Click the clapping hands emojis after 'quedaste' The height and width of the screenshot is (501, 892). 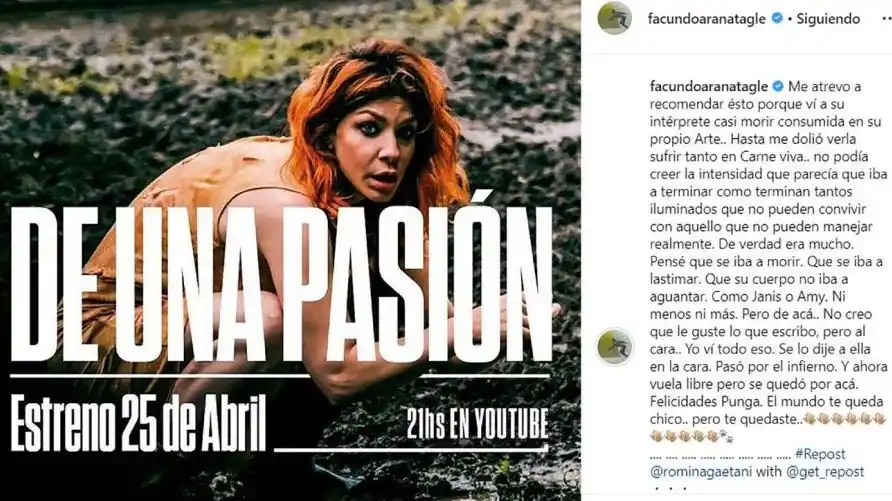845,419
